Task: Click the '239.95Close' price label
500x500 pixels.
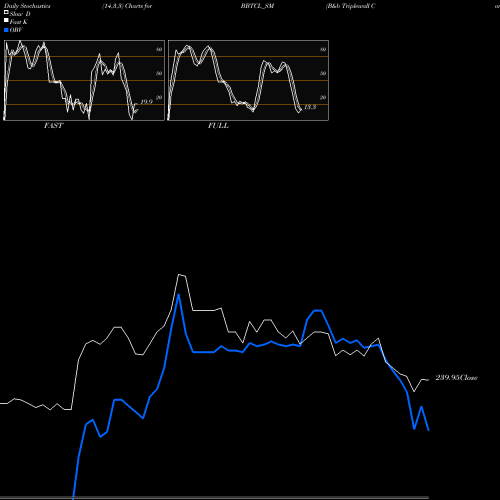Action: 456,378
